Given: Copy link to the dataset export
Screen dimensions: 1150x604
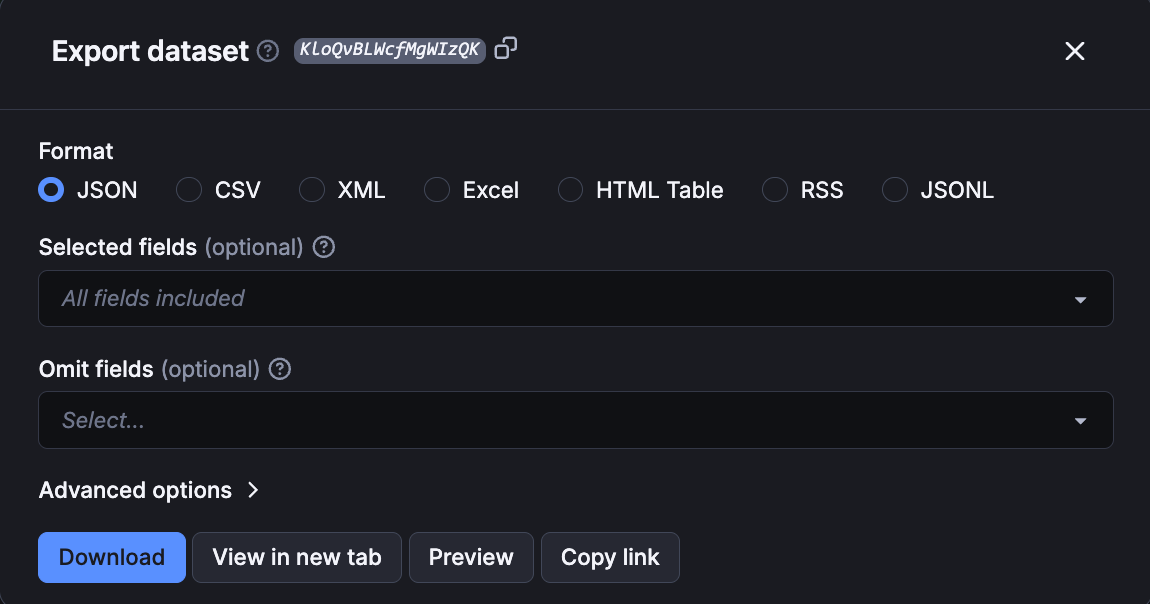Looking at the screenshot, I should pos(610,557).
